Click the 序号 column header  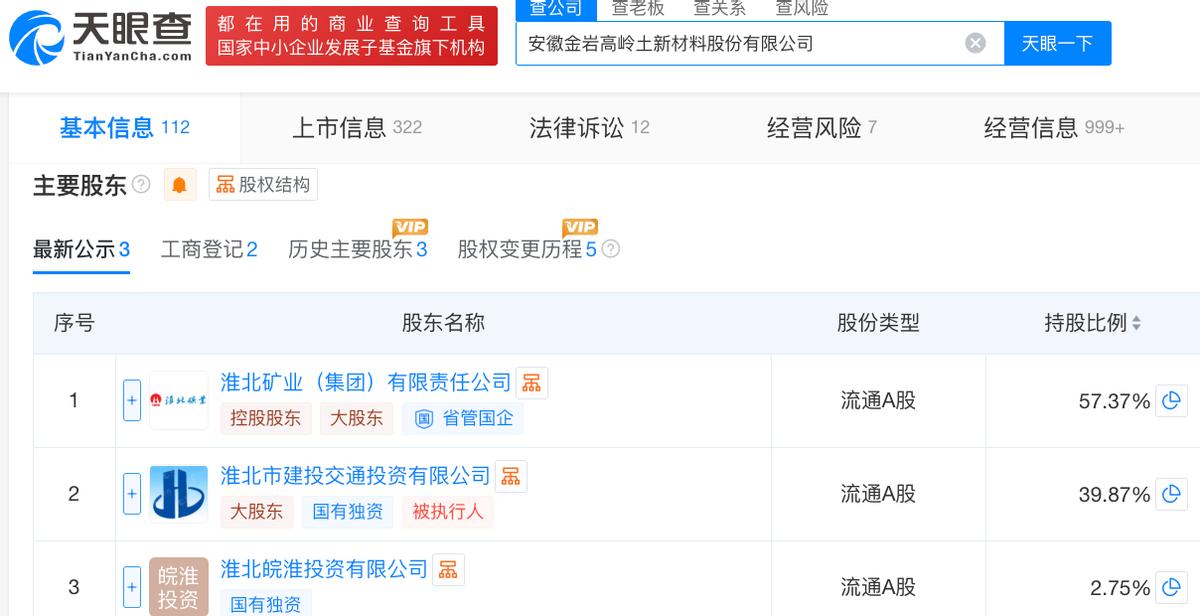(x=74, y=323)
